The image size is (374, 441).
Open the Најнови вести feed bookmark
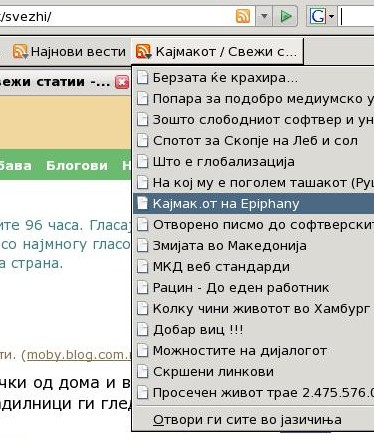(x=69, y=52)
